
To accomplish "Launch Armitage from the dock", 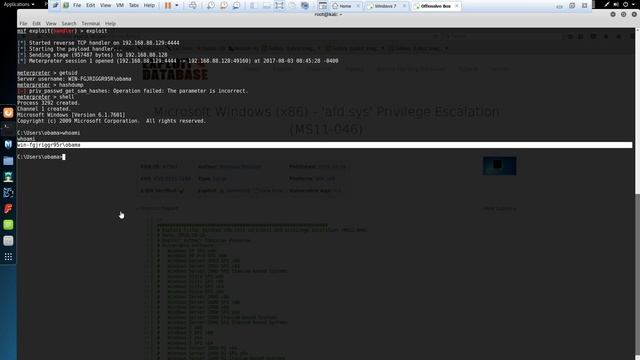I will 8,177.
